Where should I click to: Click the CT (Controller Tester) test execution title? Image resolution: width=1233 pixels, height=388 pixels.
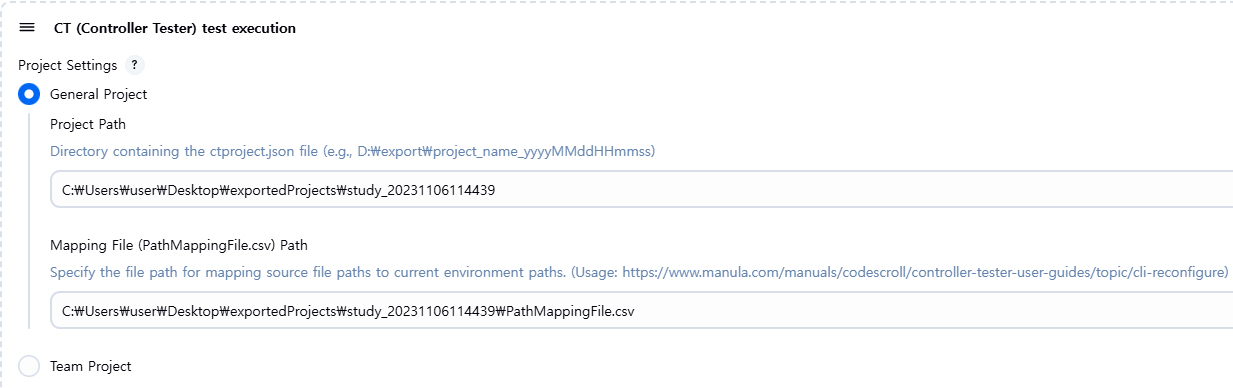[175, 28]
